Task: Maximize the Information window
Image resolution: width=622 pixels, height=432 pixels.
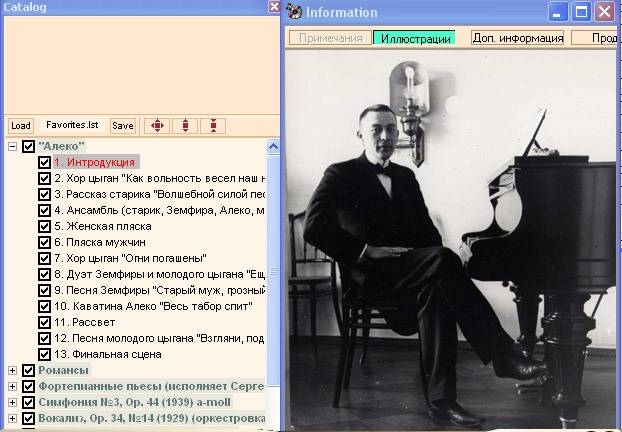Action: point(581,12)
